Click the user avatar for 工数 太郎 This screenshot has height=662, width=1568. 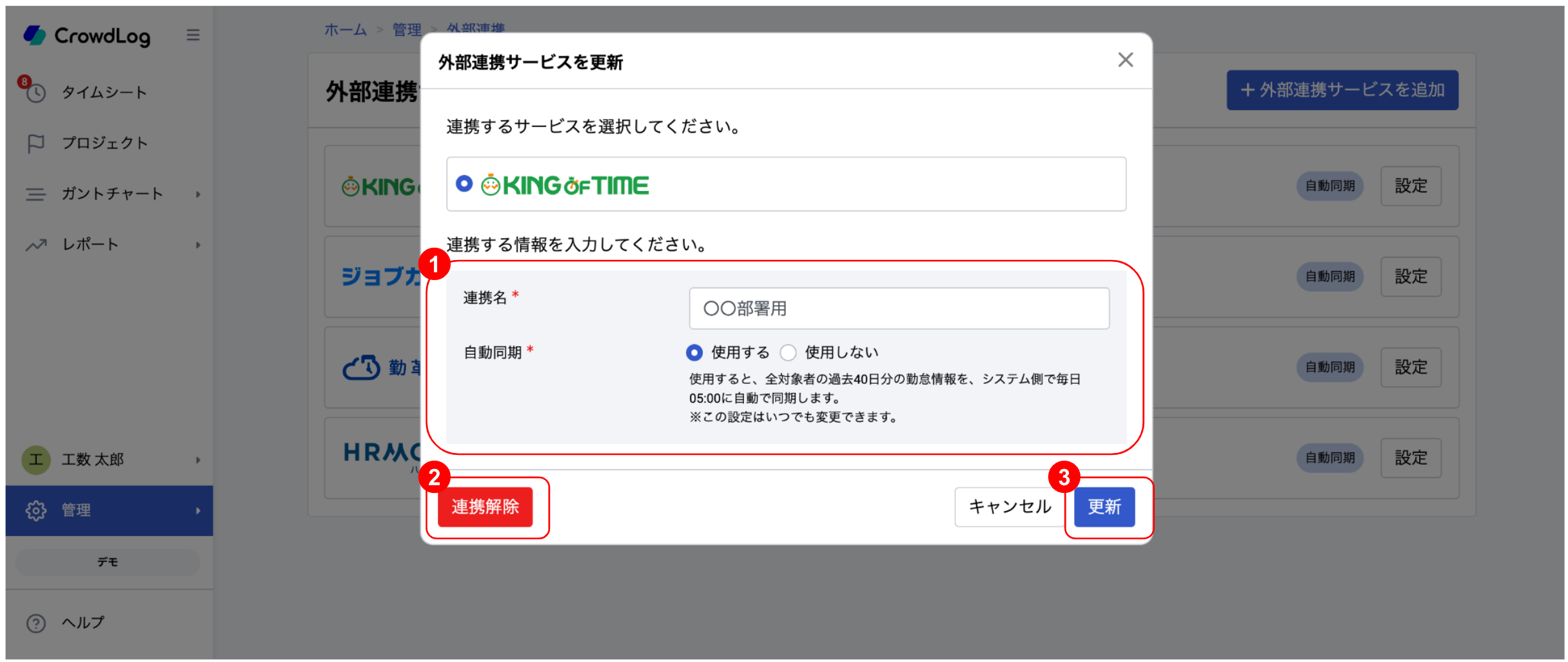[x=36, y=459]
